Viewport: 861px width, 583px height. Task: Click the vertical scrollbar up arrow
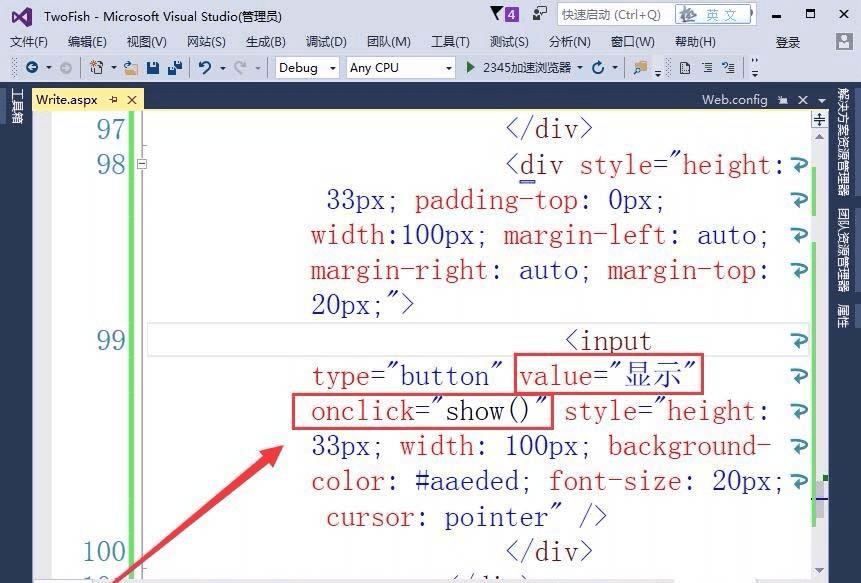point(819,137)
